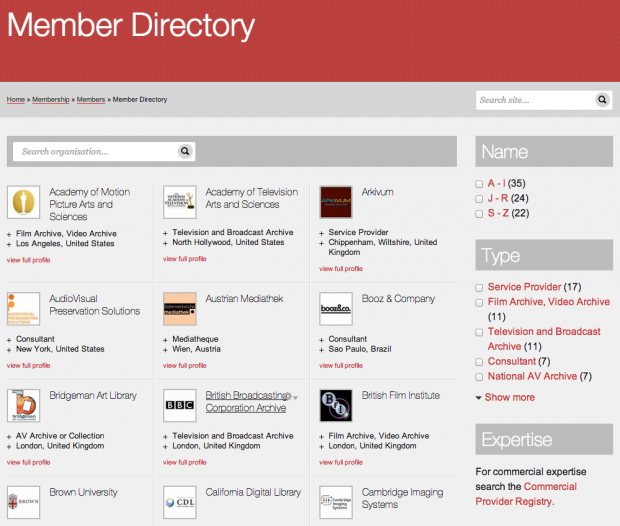Tick Film Archive, Video Archive checkbox

[x=479, y=303]
